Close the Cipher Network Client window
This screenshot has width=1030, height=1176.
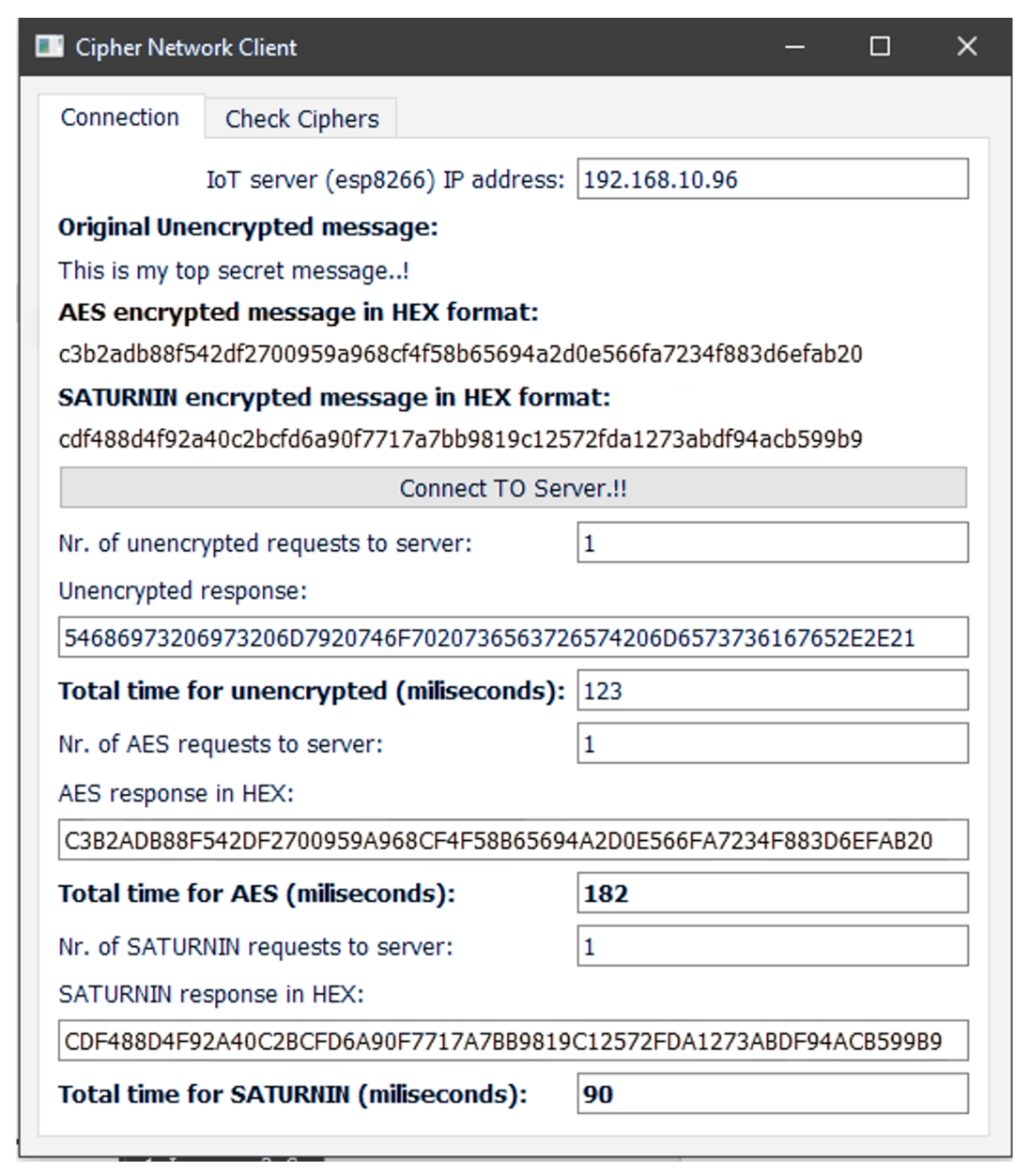[966, 47]
